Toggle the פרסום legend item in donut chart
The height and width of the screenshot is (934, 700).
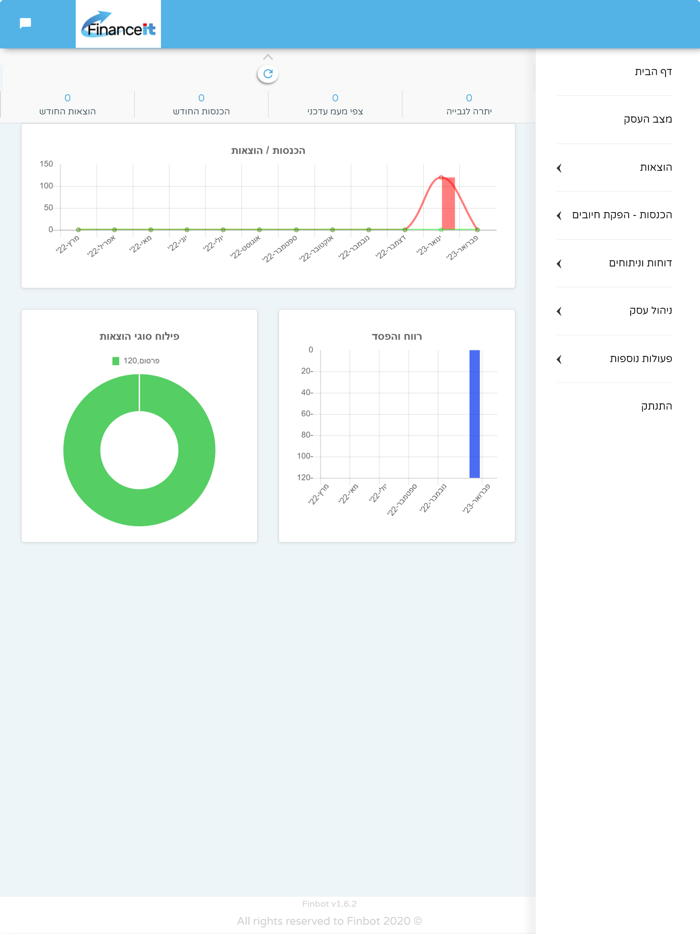point(136,361)
